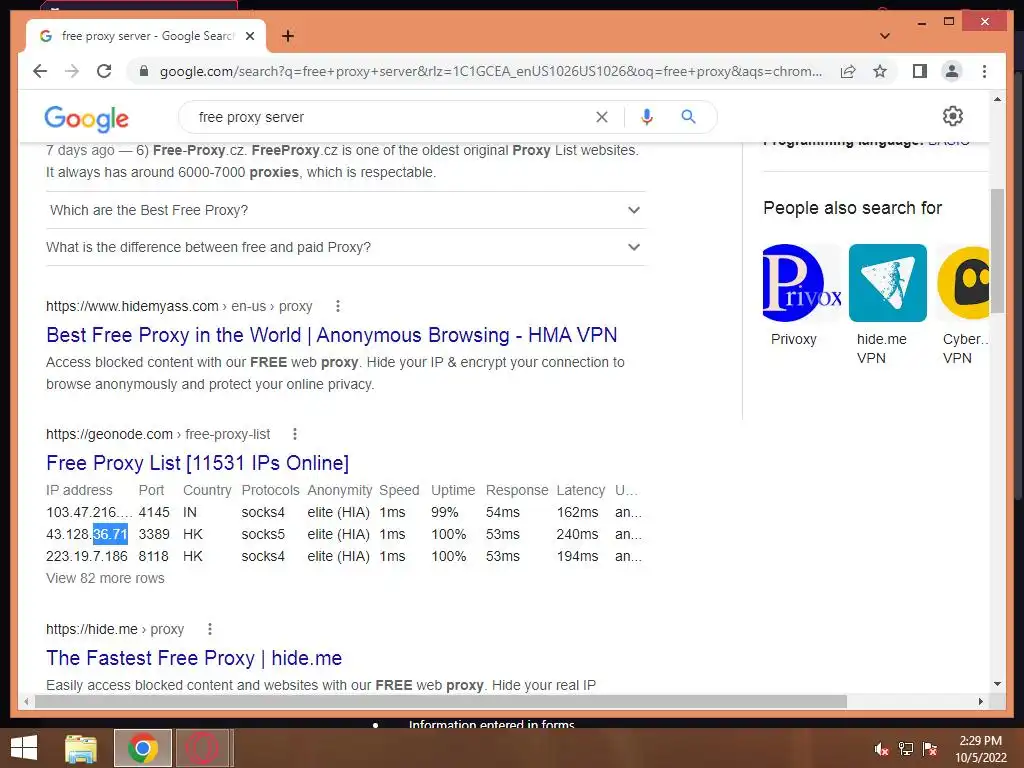Expand 'What is the difference between free and paid Proxy?'
Image resolution: width=1024 pixels, height=768 pixels.
(345, 248)
